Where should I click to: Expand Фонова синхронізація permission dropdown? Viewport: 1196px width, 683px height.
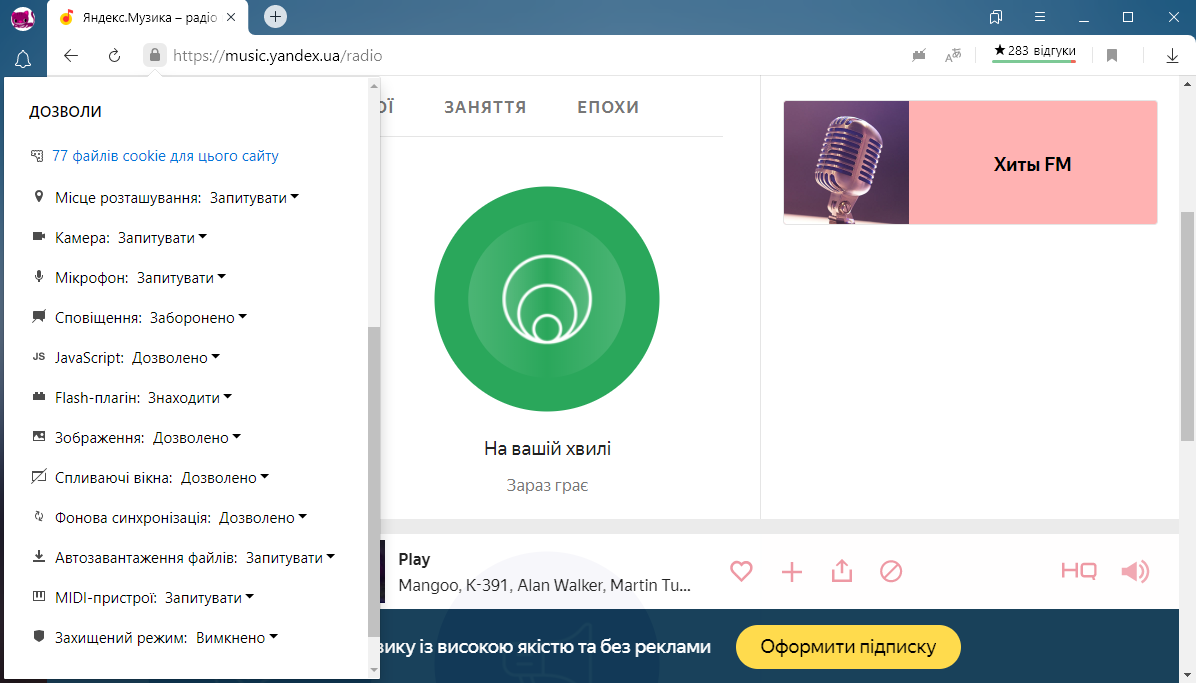click(x=263, y=518)
